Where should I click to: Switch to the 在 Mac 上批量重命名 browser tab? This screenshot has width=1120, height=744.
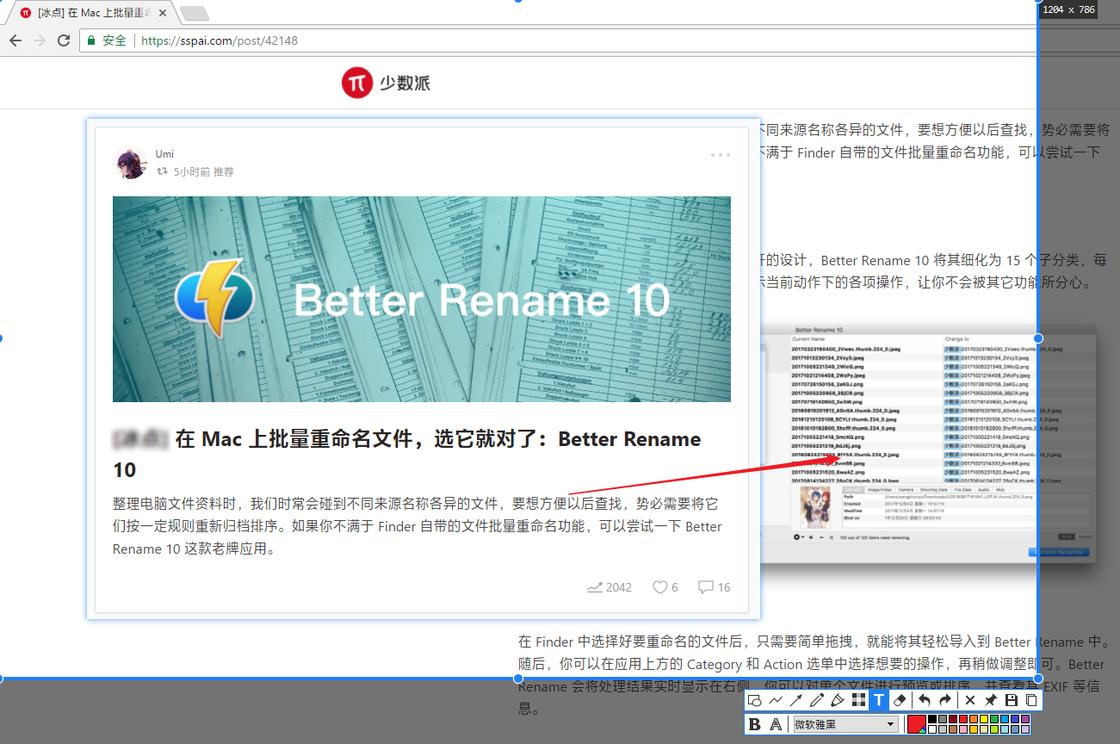[93, 13]
